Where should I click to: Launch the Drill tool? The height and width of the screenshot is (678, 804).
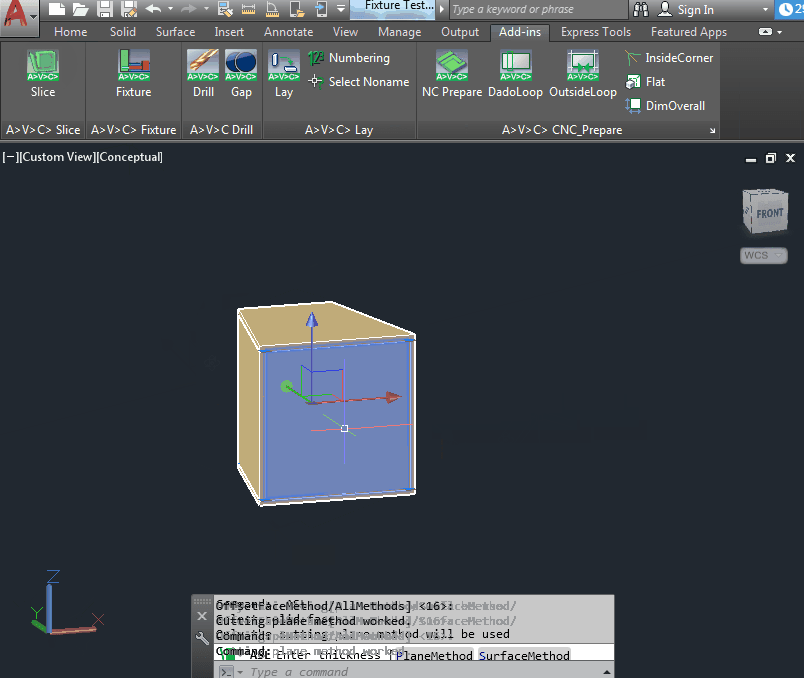(x=203, y=74)
